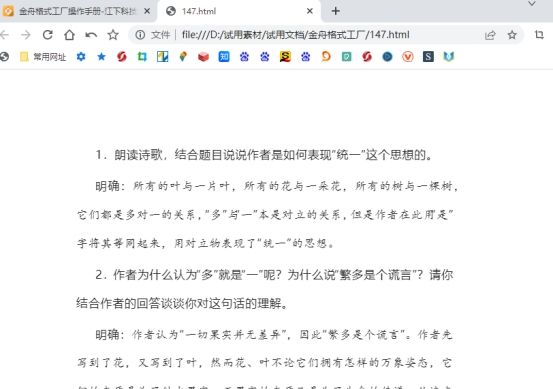Go back to the previous page
The image size is (553, 389).
[4, 35]
